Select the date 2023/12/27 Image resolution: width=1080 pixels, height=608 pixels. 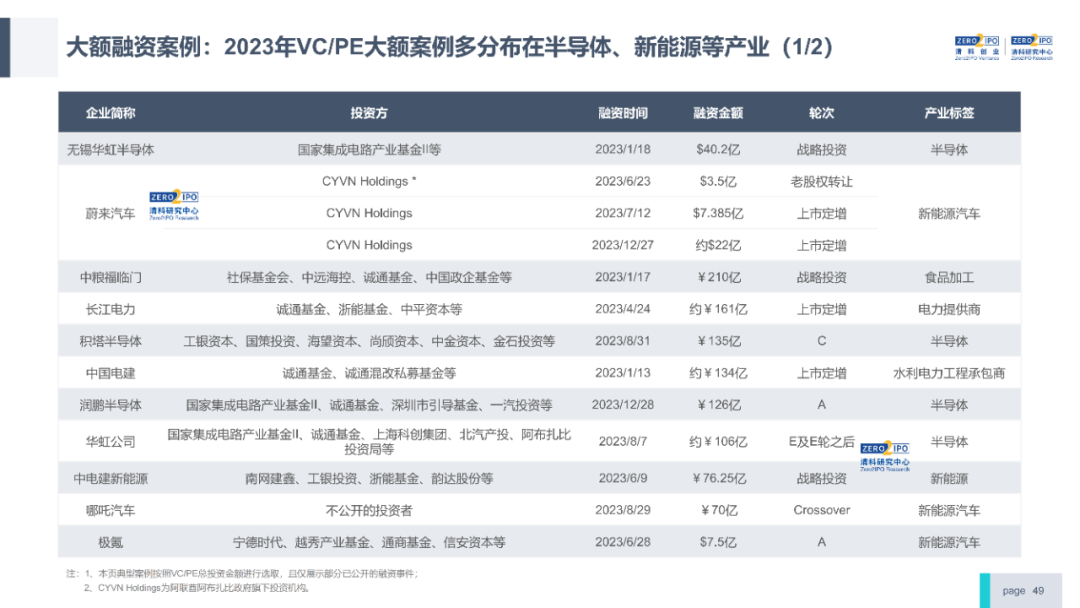click(x=623, y=245)
